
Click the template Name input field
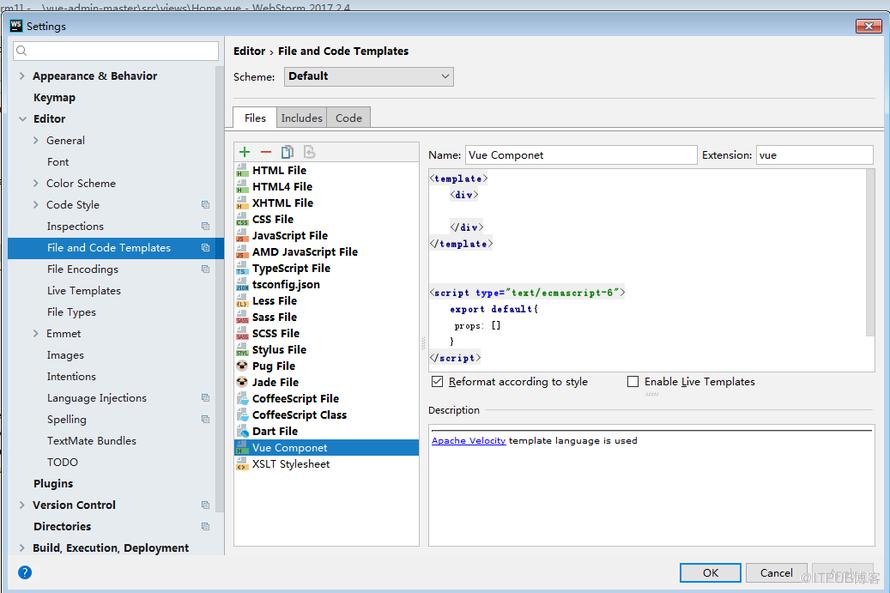(x=581, y=155)
